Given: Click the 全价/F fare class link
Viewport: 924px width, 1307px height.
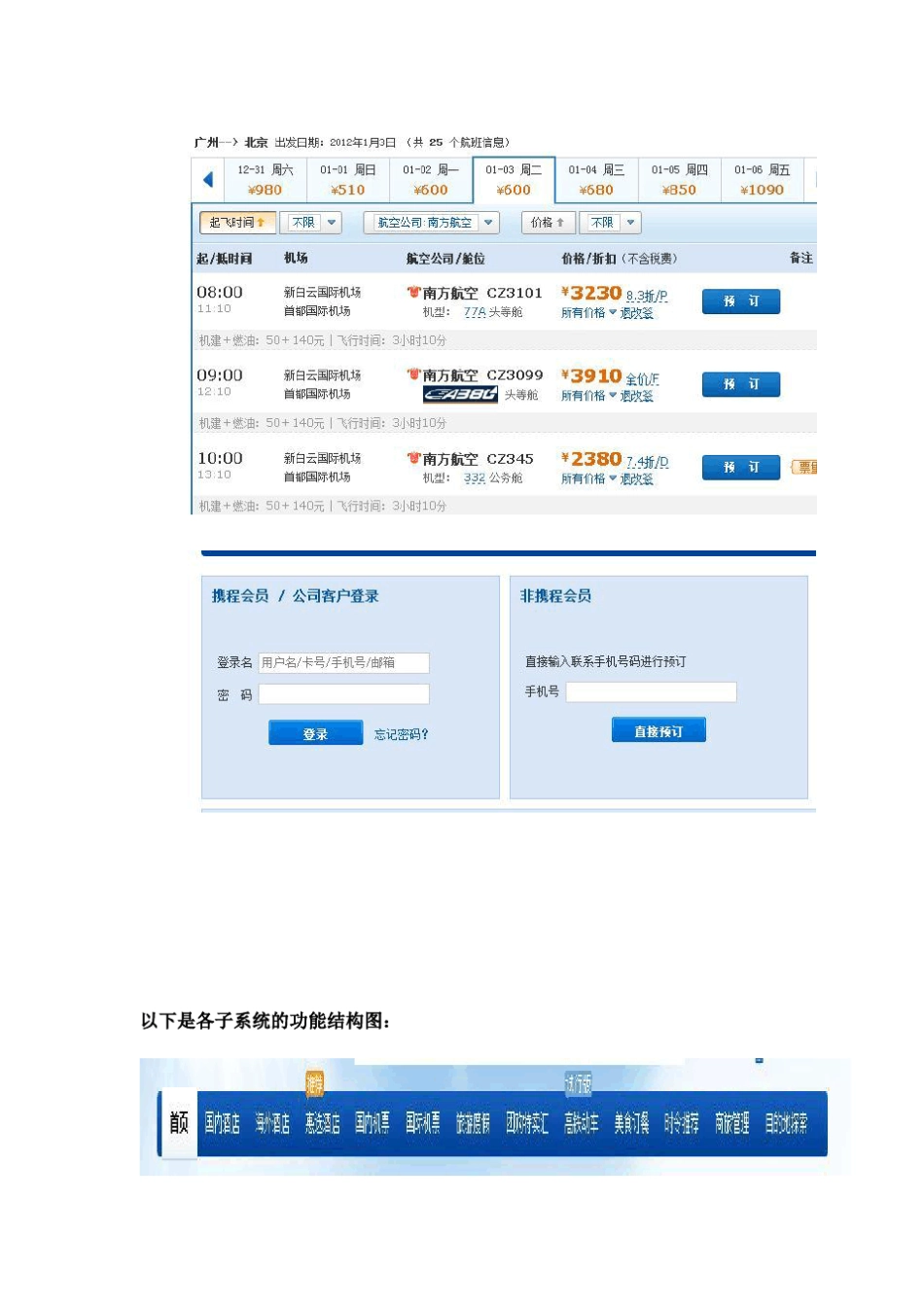Looking at the screenshot, I should (x=642, y=379).
